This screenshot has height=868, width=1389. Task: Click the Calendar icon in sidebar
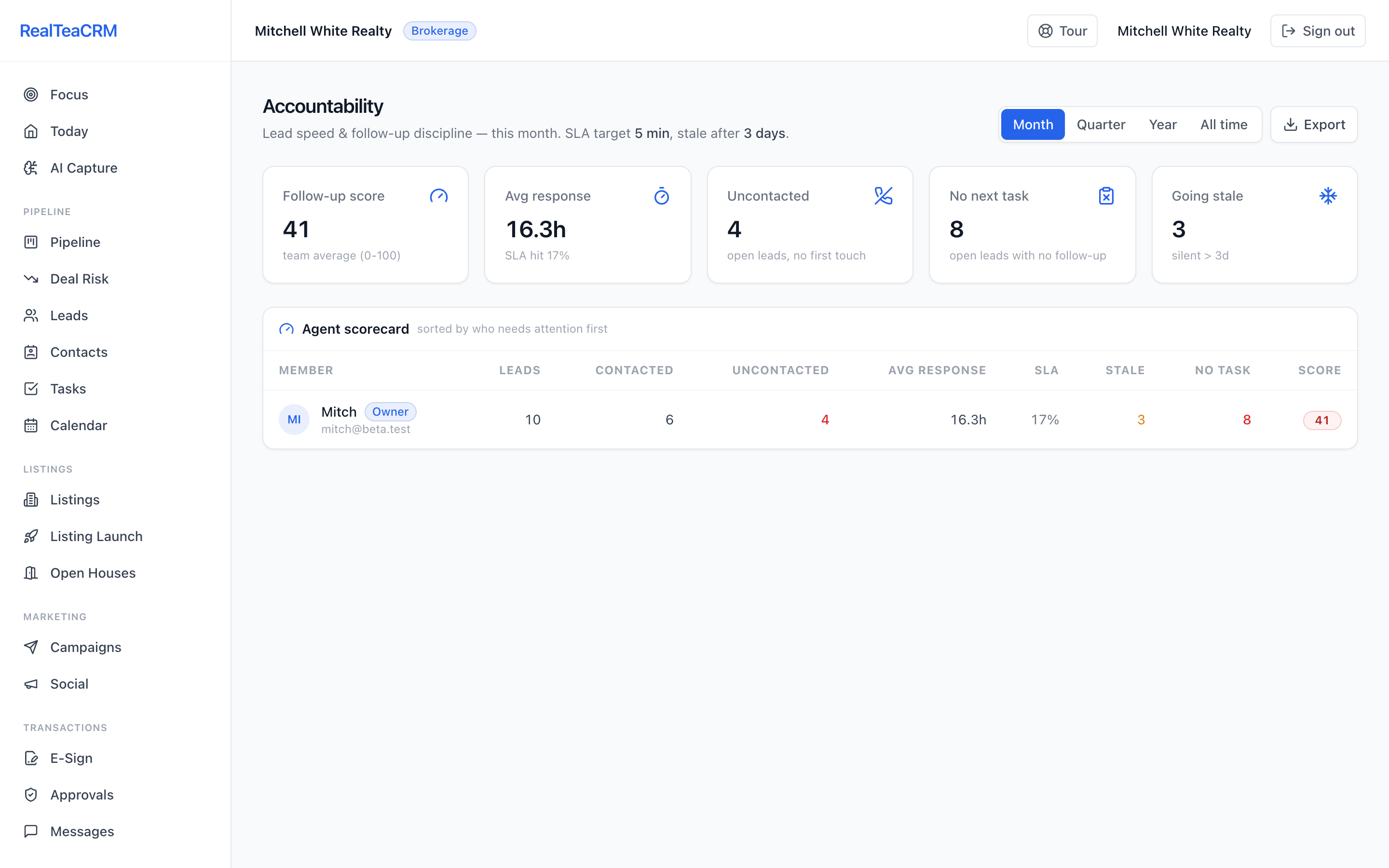[x=31, y=426]
